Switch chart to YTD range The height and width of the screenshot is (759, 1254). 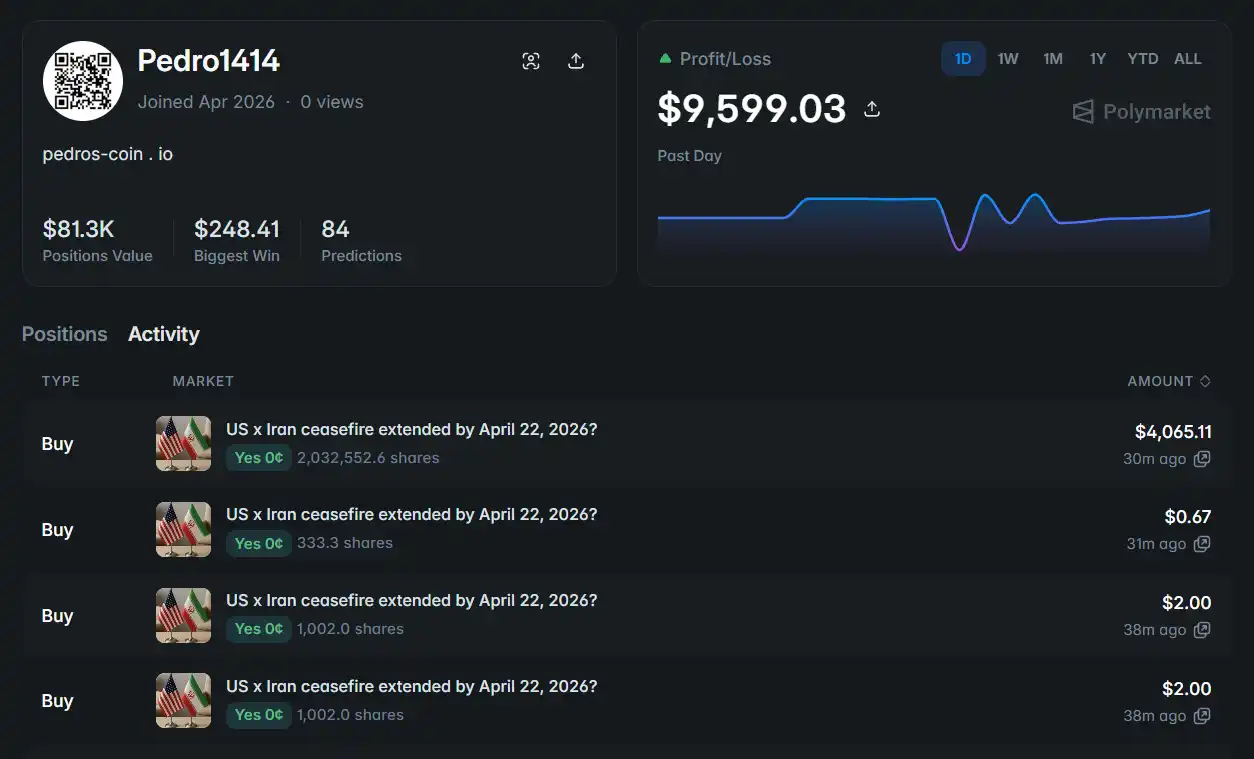click(x=1142, y=59)
